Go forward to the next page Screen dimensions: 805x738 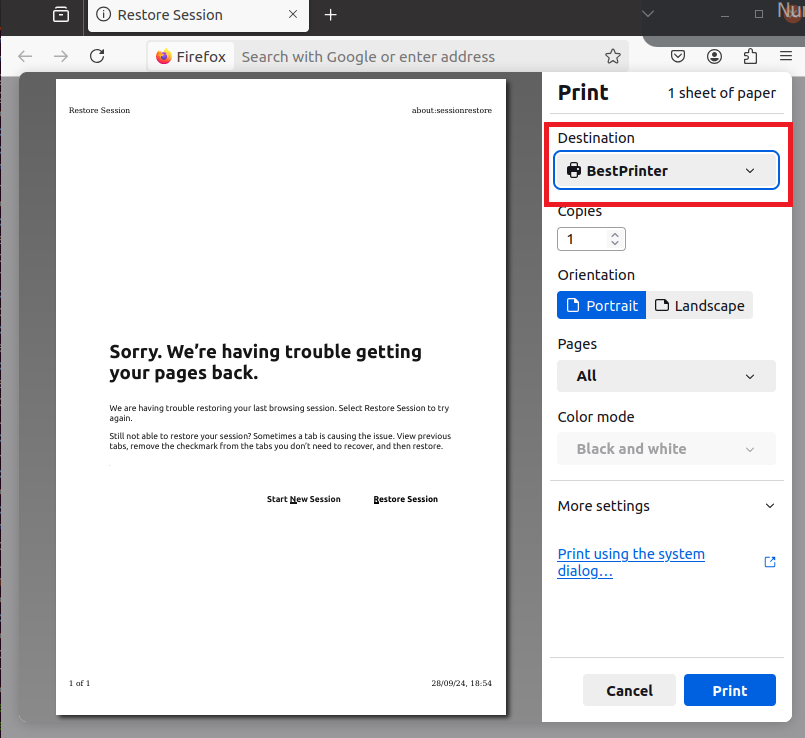click(x=61, y=56)
